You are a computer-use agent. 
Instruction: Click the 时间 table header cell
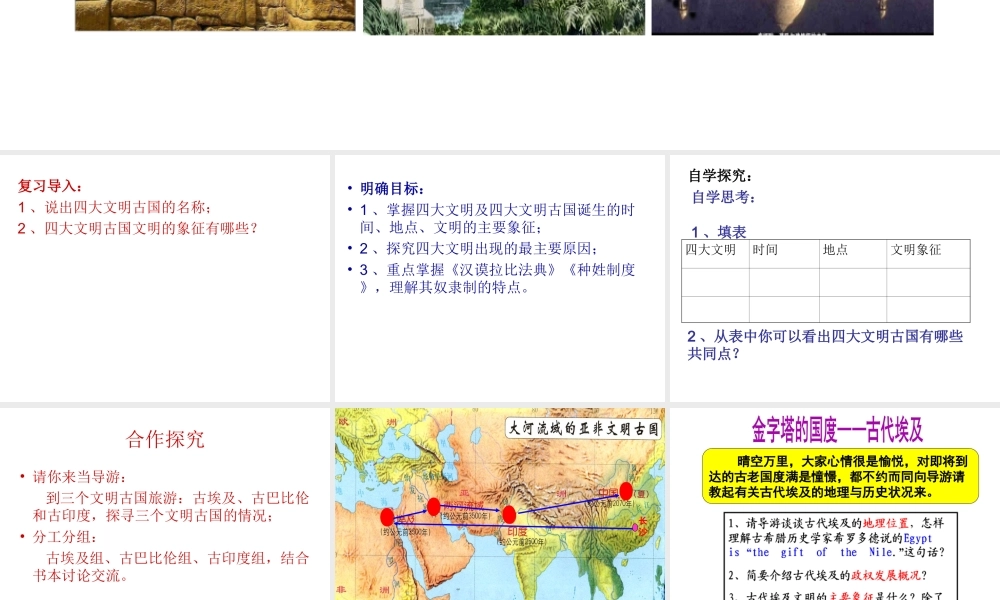click(x=766, y=250)
